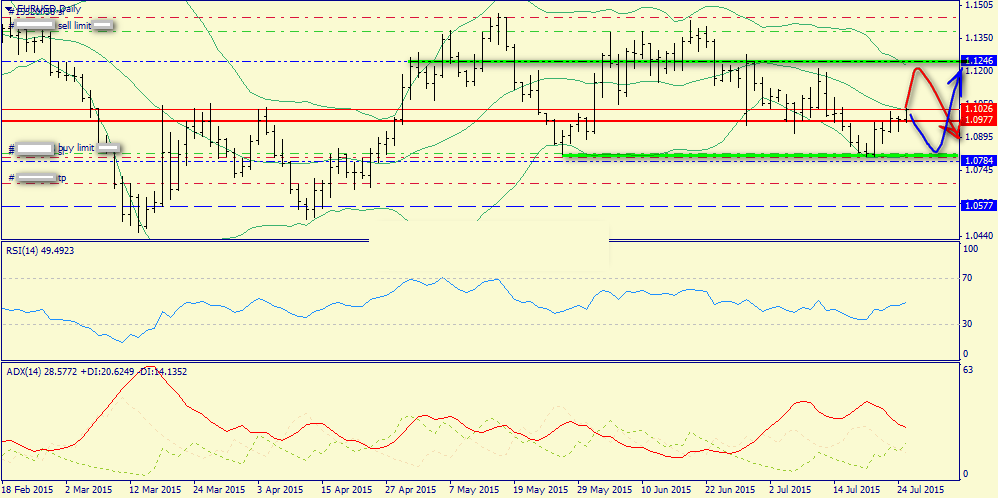
Task: Click the 18 Feb 2015 date label
Action: (27, 490)
